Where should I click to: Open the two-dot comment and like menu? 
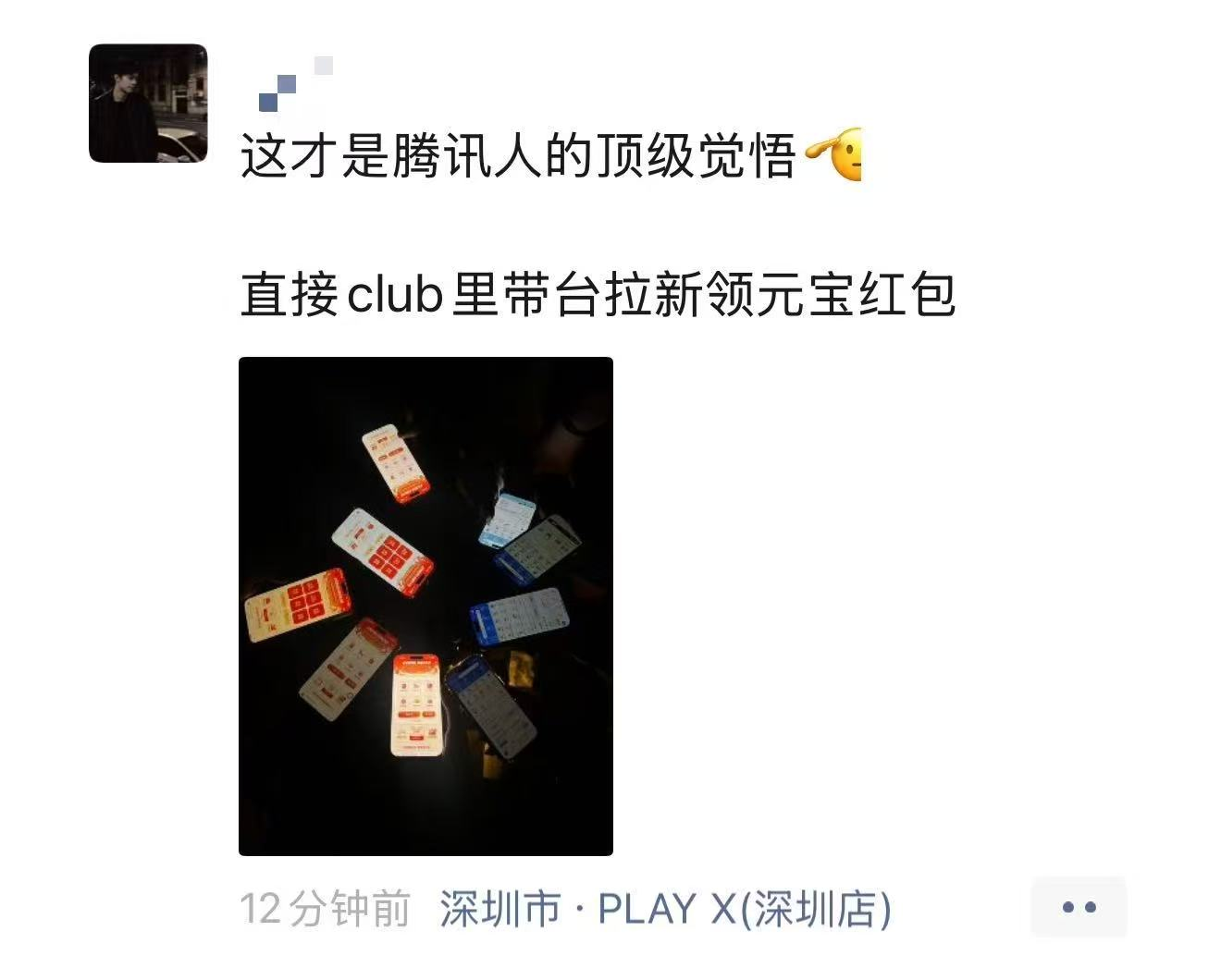pyautogui.click(x=1079, y=907)
